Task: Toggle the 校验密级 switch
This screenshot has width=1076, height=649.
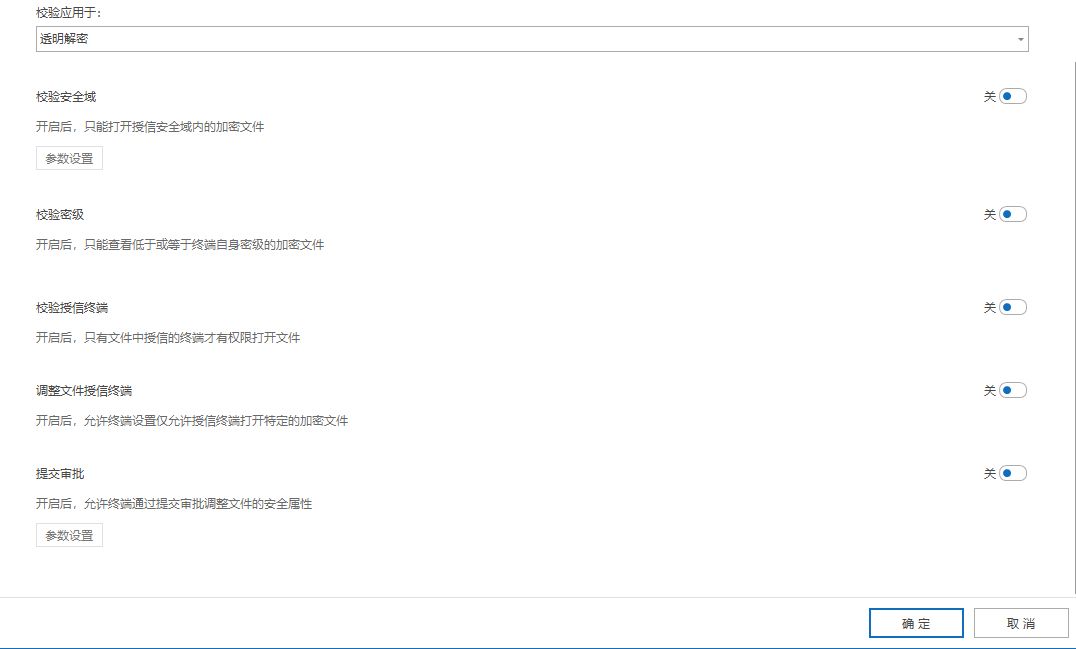Action: tap(1013, 215)
